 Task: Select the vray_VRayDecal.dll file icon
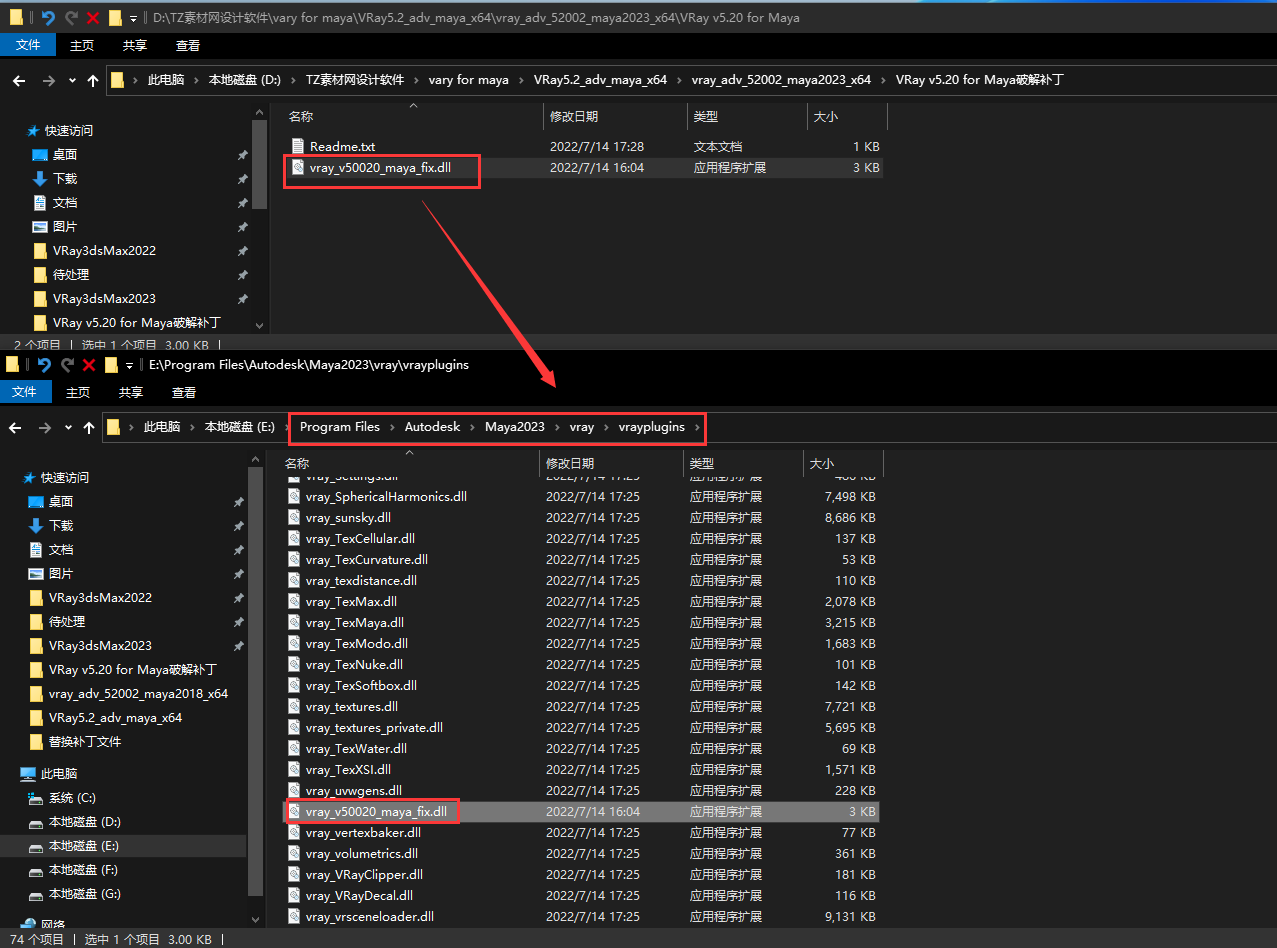click(x=294, y=896)
